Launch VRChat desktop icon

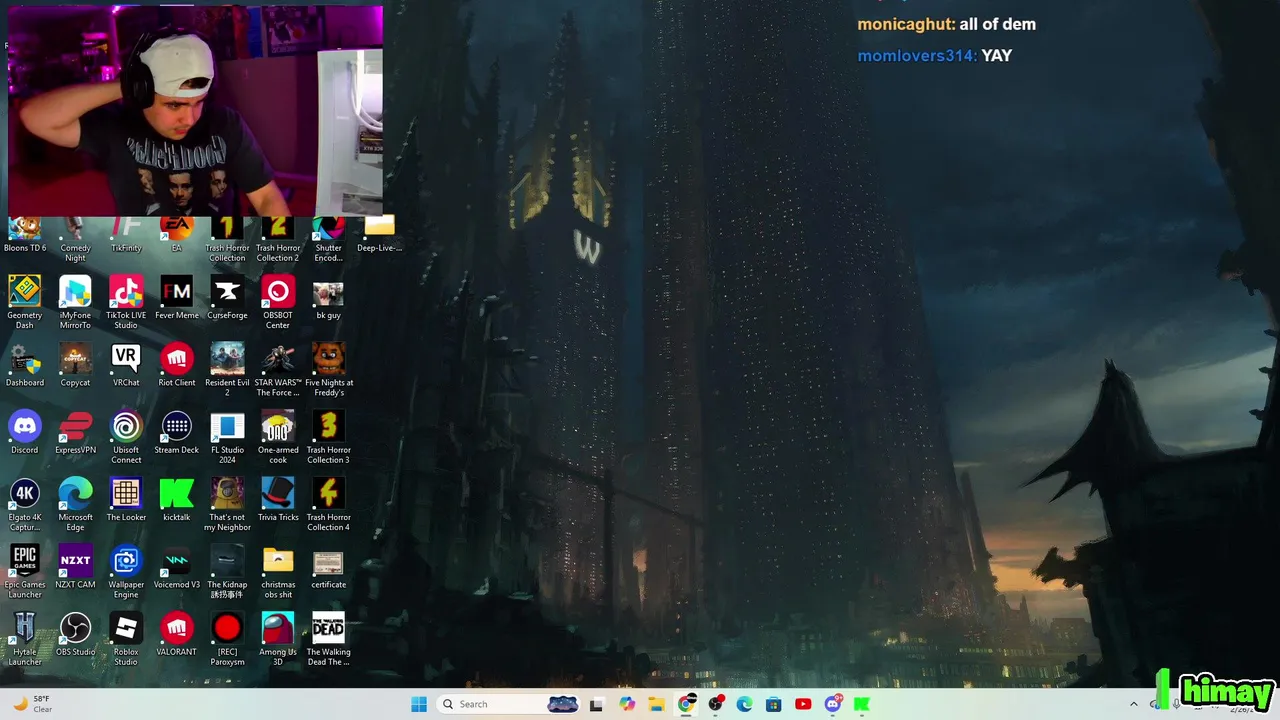tap(126, 365)
